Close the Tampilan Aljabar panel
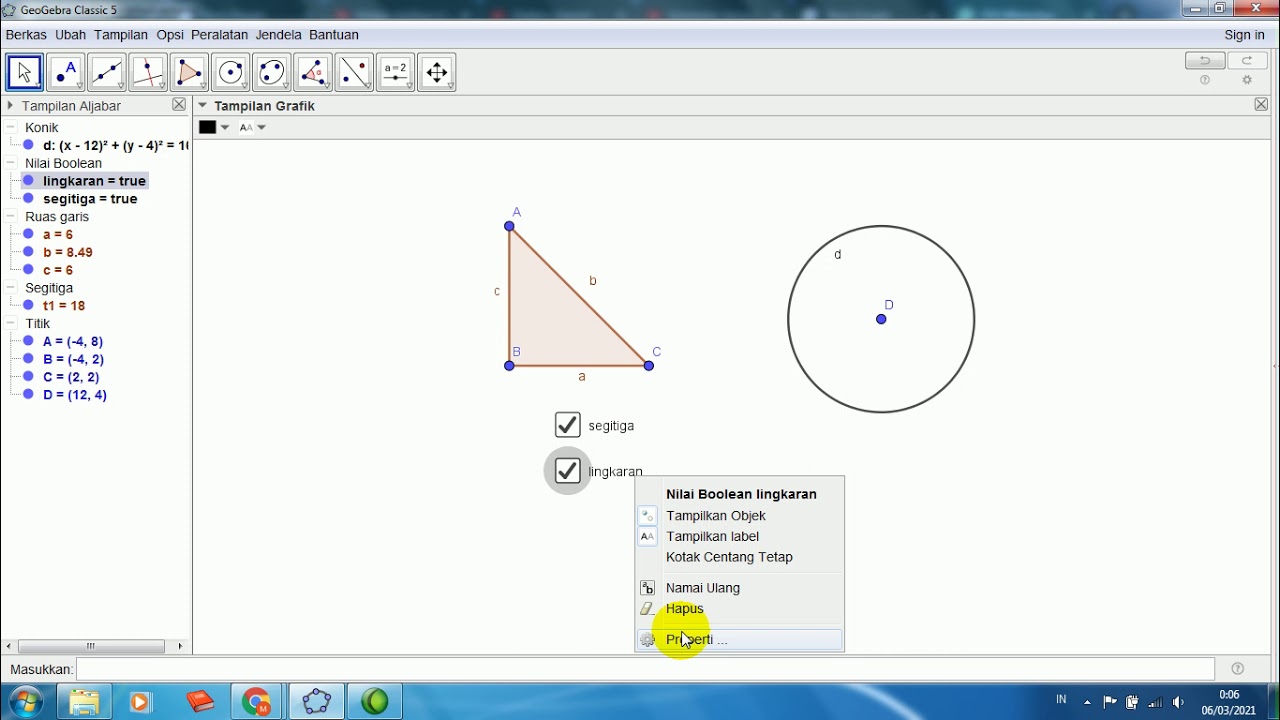This screenshot has width=1280, height=720. 179,105
